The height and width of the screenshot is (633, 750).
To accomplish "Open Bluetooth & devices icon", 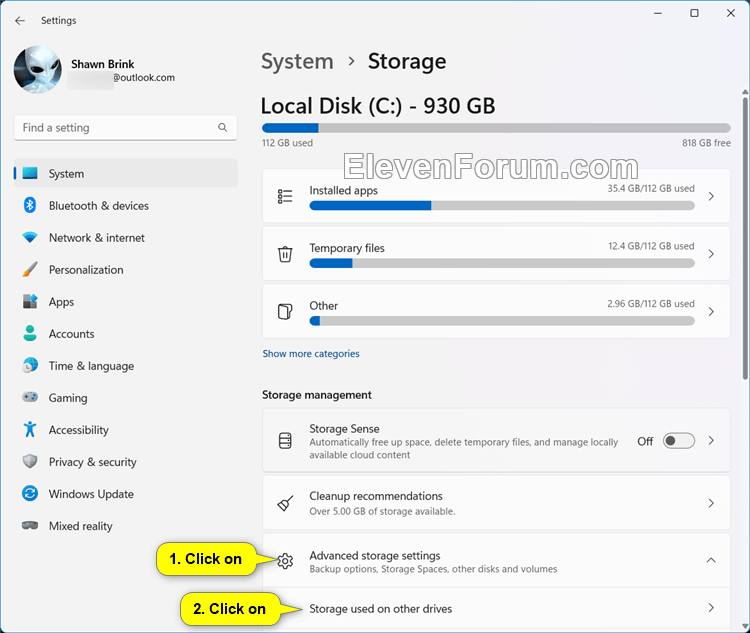I will [30, 205].
